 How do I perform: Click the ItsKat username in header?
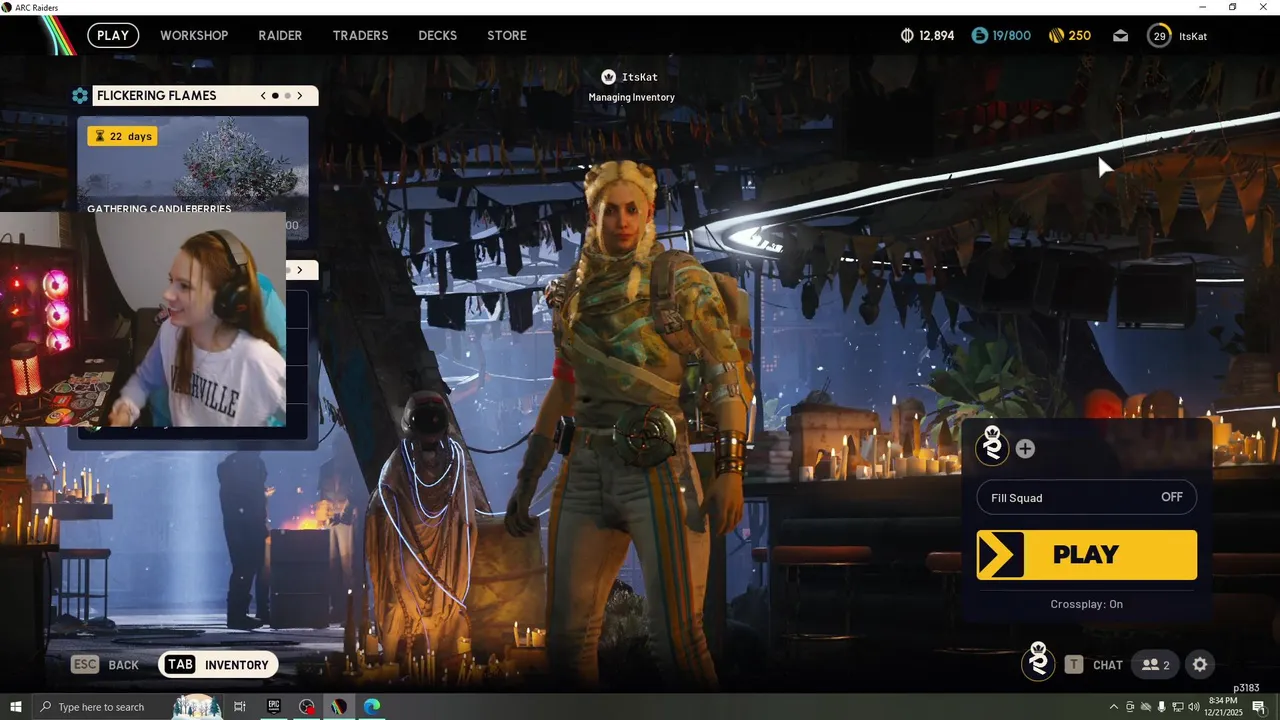click(1193, 36)
